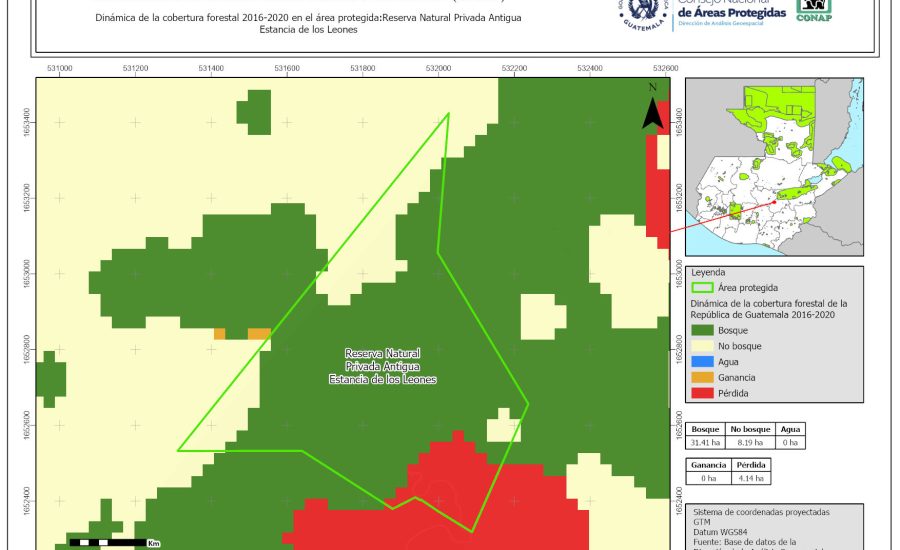The width and height of the screenshot is (900, 550).
Task: Click the red location dot on inset map
Action: coord(773,203)
